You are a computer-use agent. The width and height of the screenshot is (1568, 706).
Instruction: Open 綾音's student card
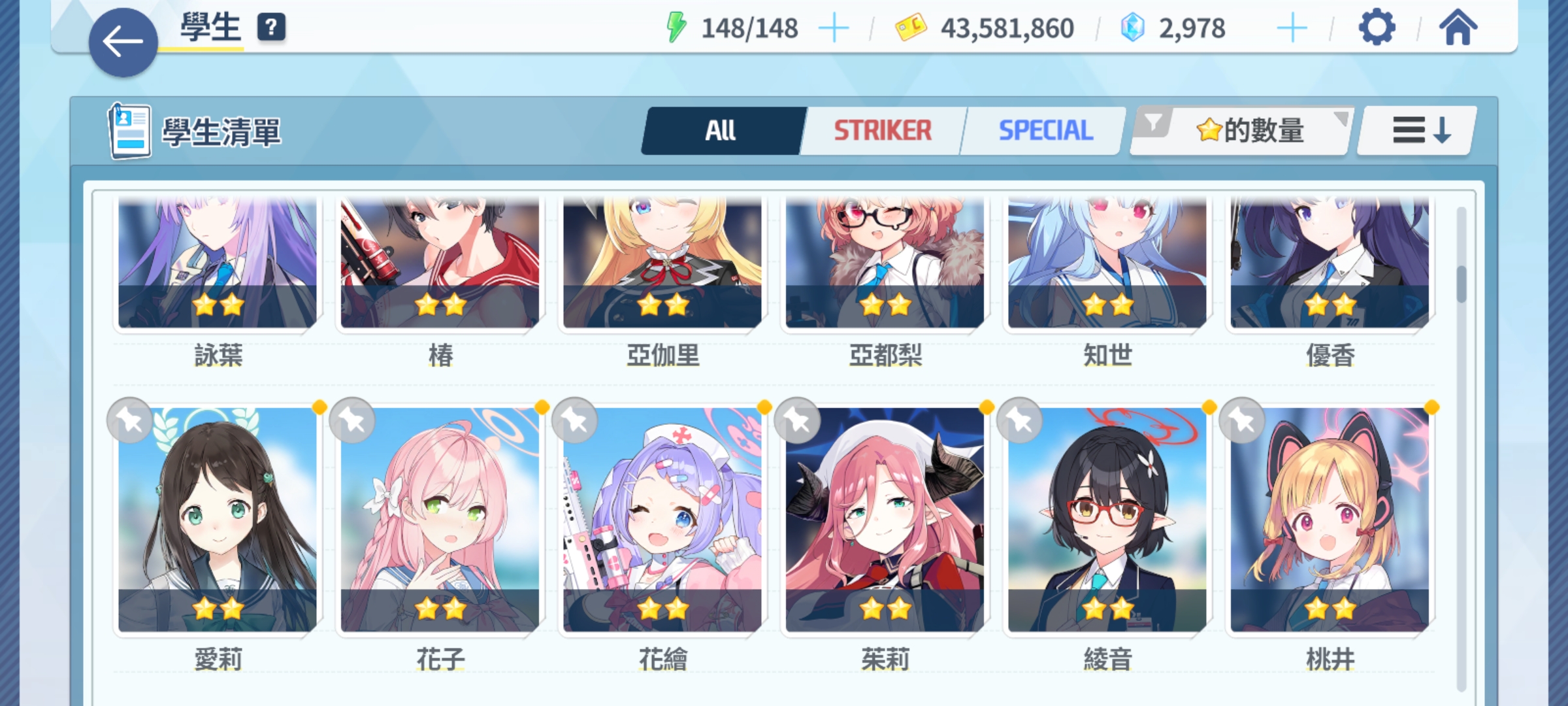pos(1107,520)
